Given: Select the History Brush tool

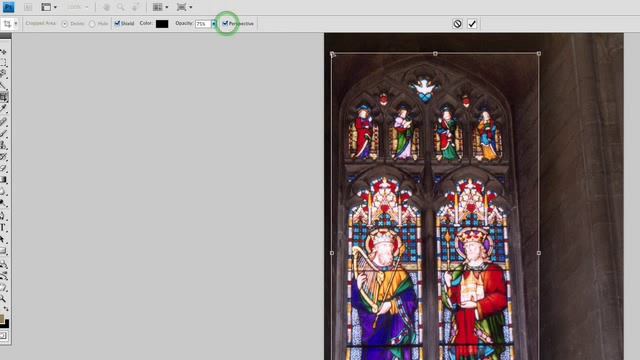Looking at the screenshot, I should pos(3,156).
